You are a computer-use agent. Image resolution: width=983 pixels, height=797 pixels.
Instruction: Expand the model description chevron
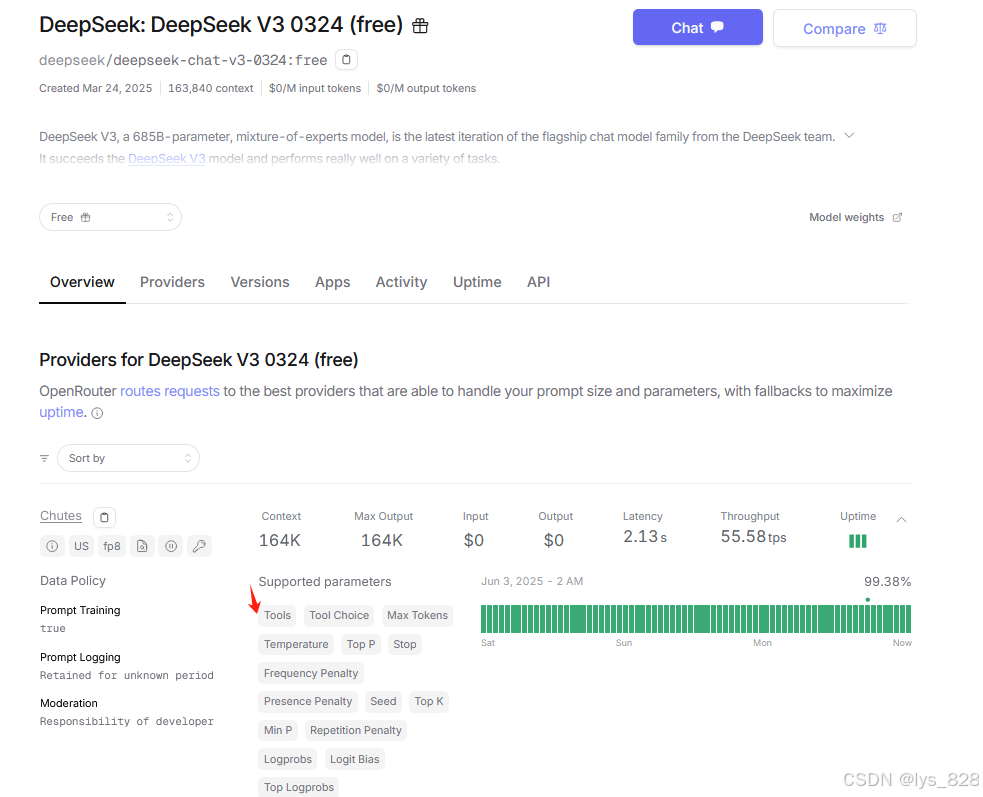849,135
